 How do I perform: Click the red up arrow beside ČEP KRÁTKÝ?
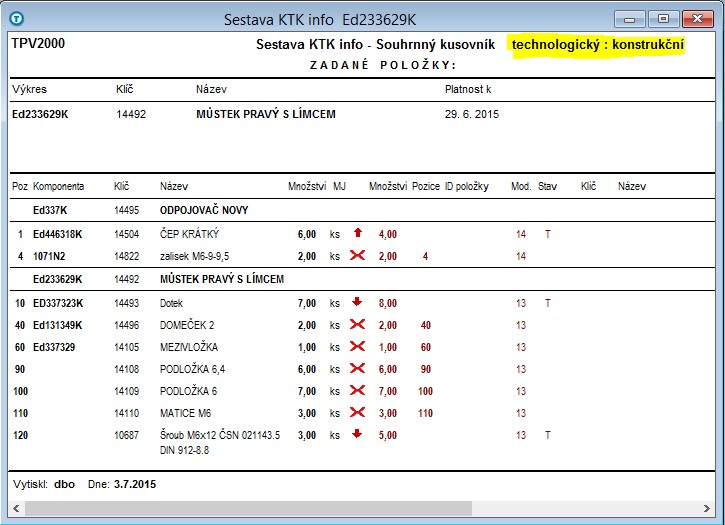[x=357, y=233]
